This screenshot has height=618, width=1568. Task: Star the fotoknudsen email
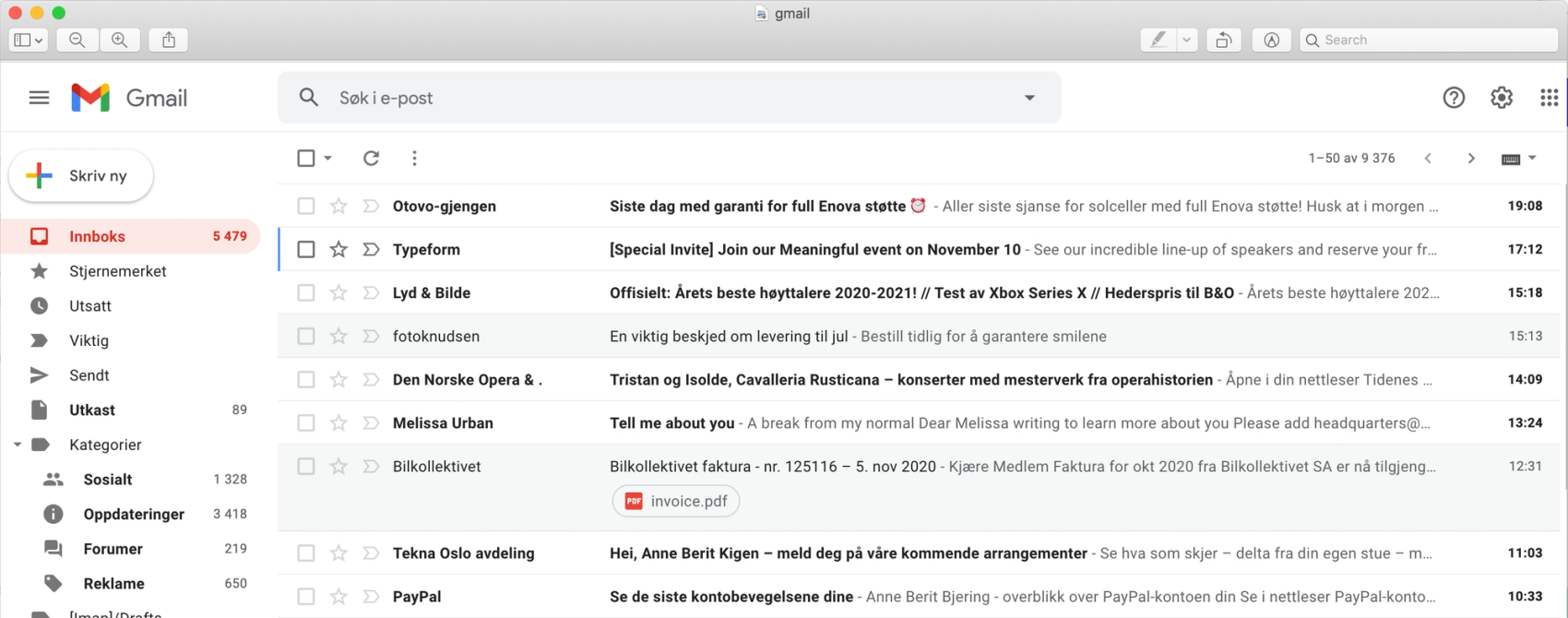click(339, 336)
